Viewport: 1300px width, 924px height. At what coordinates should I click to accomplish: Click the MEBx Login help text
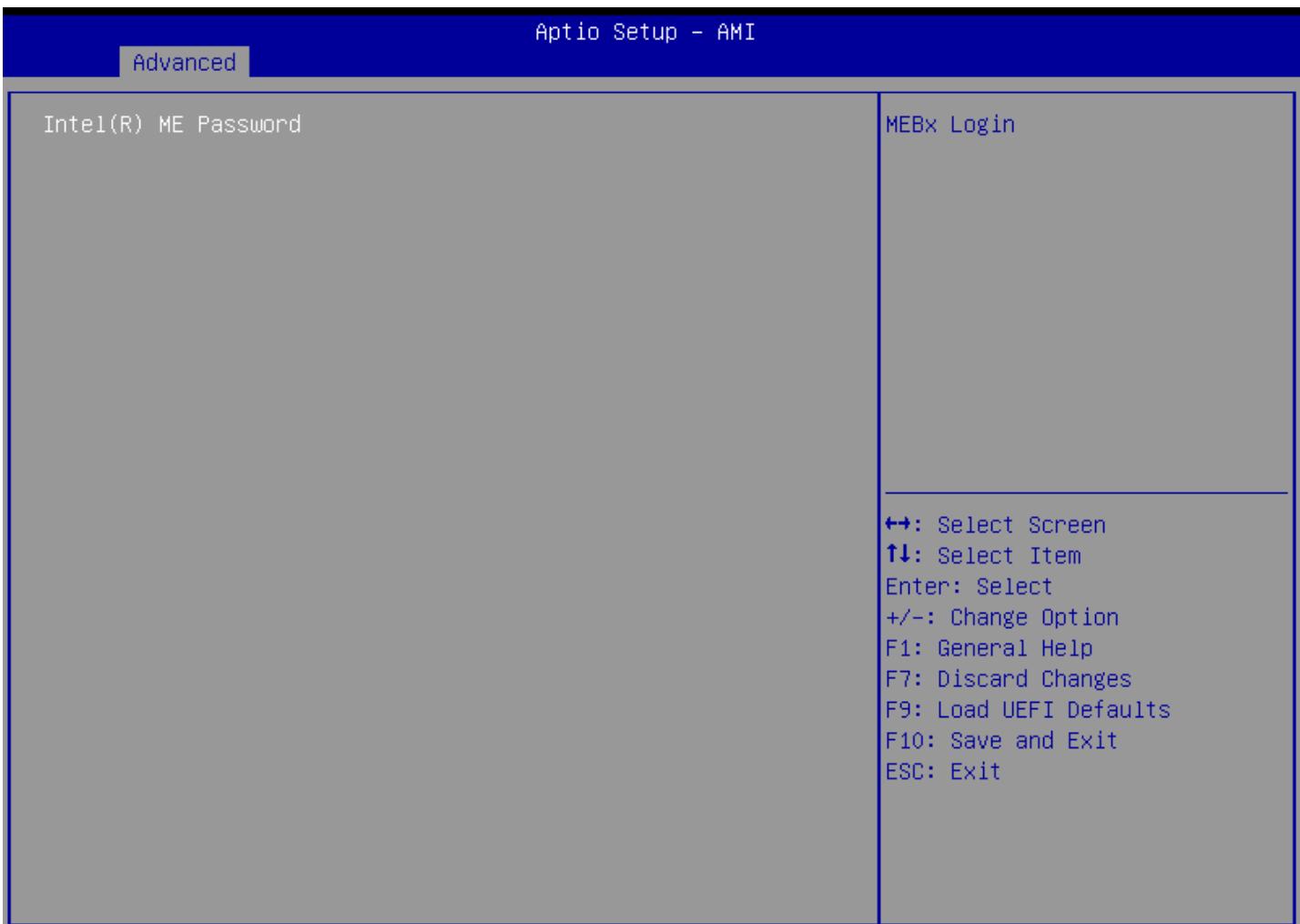coord(950,124)
